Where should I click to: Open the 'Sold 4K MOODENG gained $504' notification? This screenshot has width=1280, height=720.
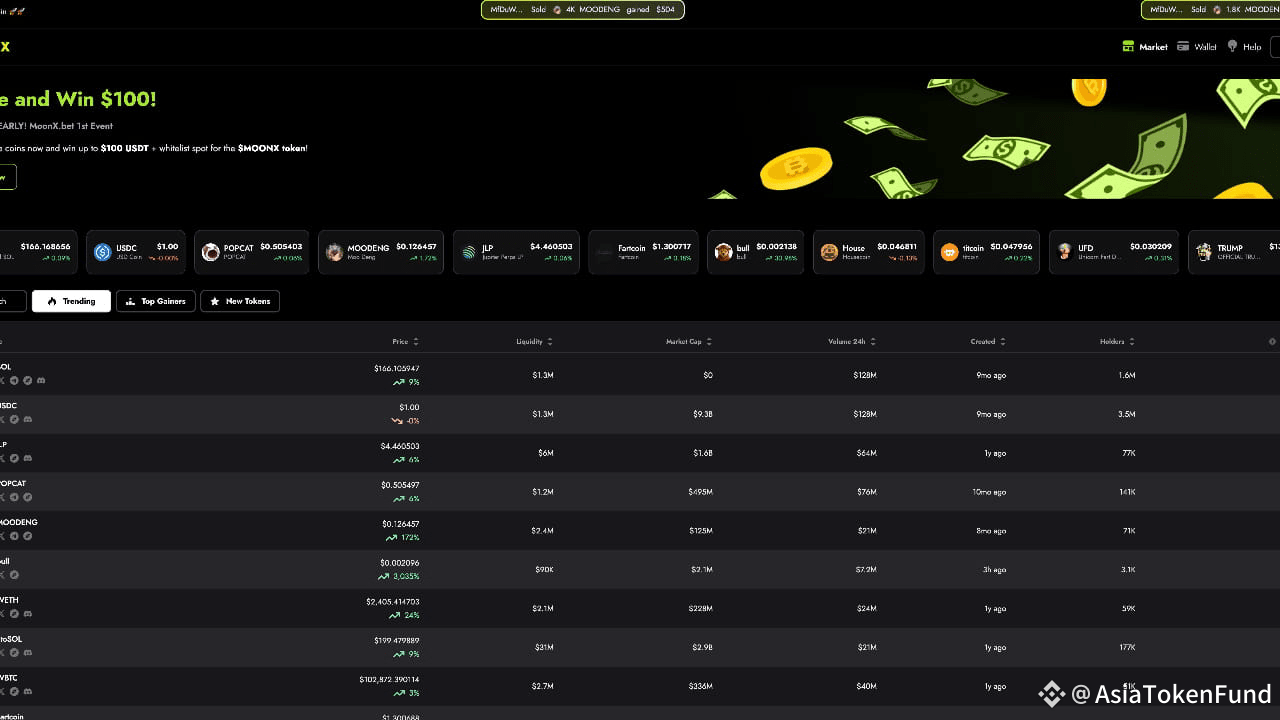click(583, 10)
